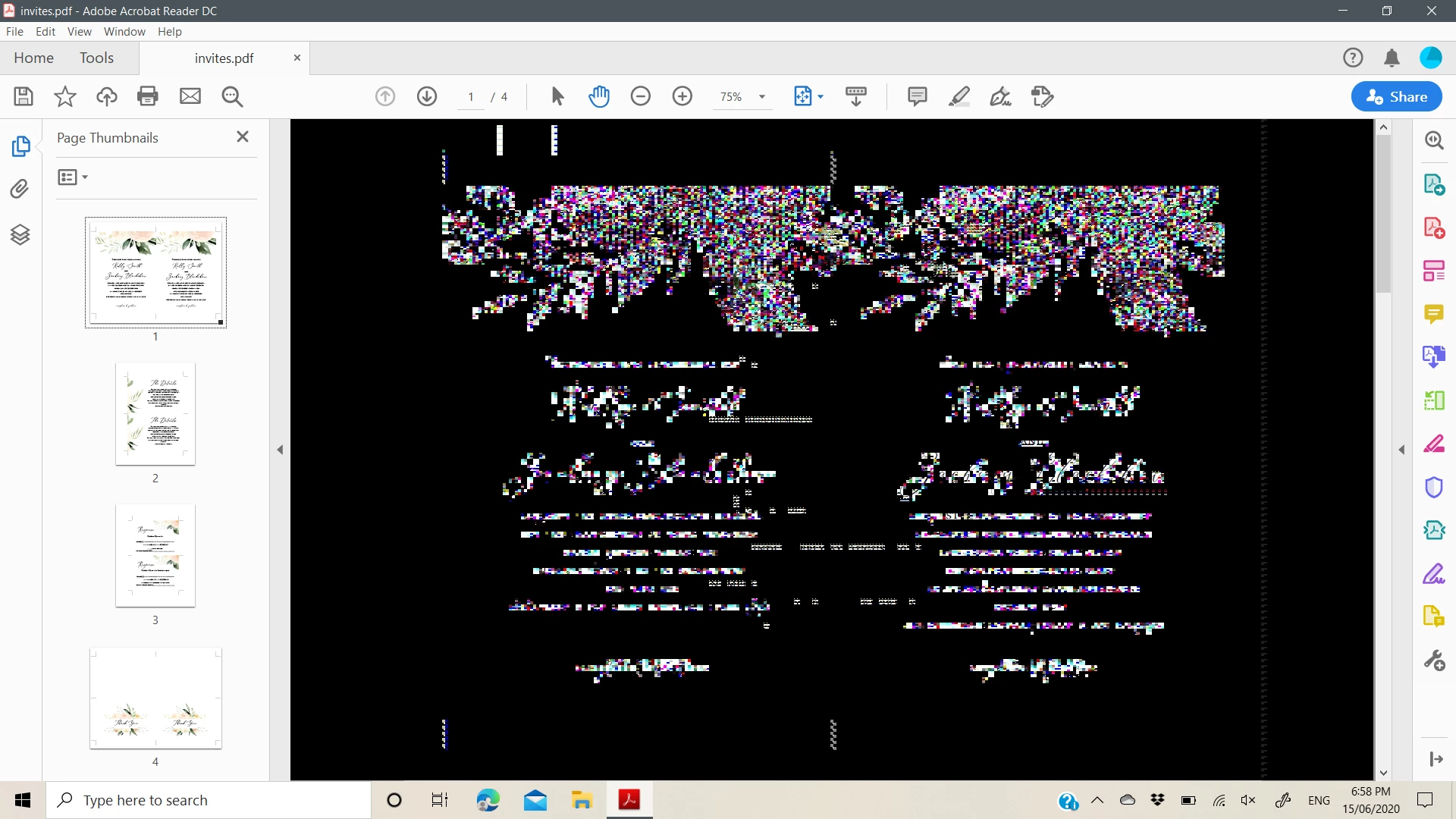Switch to the Tools tab
Viewport: 1456px width, 819px height.
click(x=96, y=58)
